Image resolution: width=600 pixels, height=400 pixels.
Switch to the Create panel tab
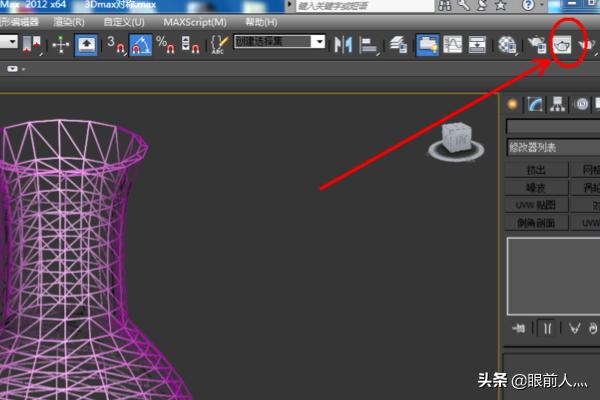tap(512, 104)
